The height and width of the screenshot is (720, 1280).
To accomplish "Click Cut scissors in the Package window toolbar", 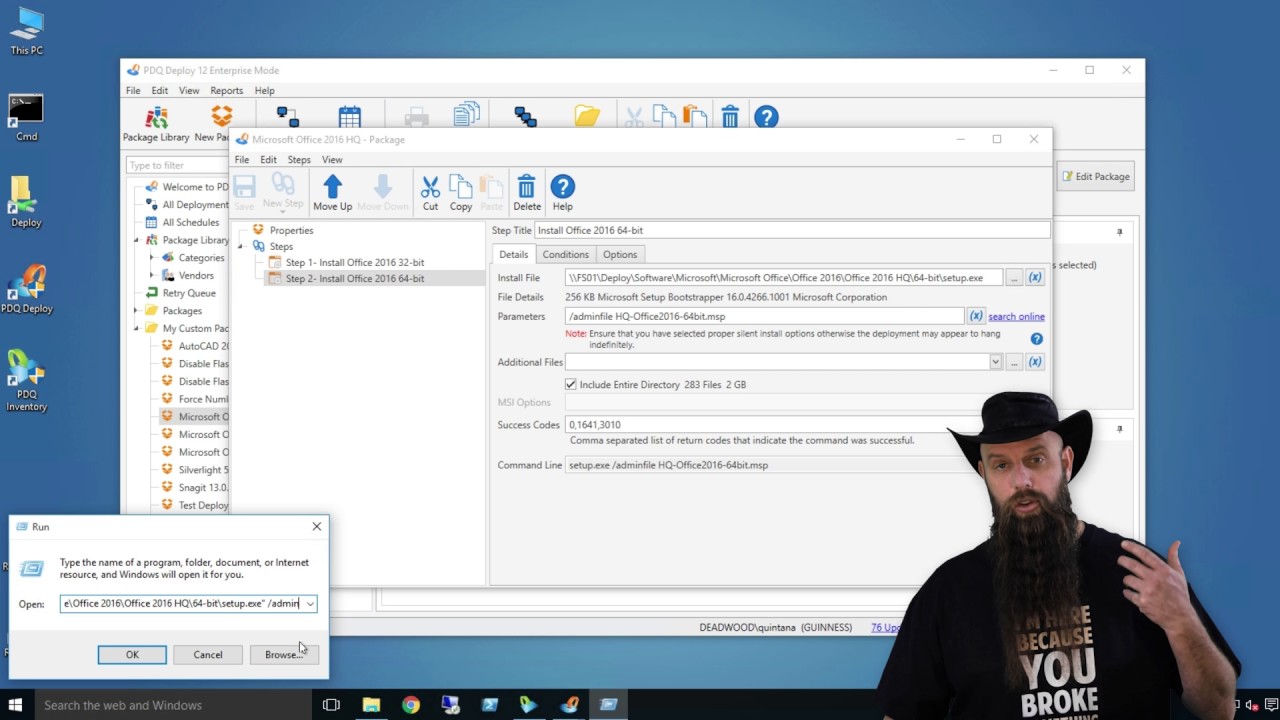I will point(430,191).
